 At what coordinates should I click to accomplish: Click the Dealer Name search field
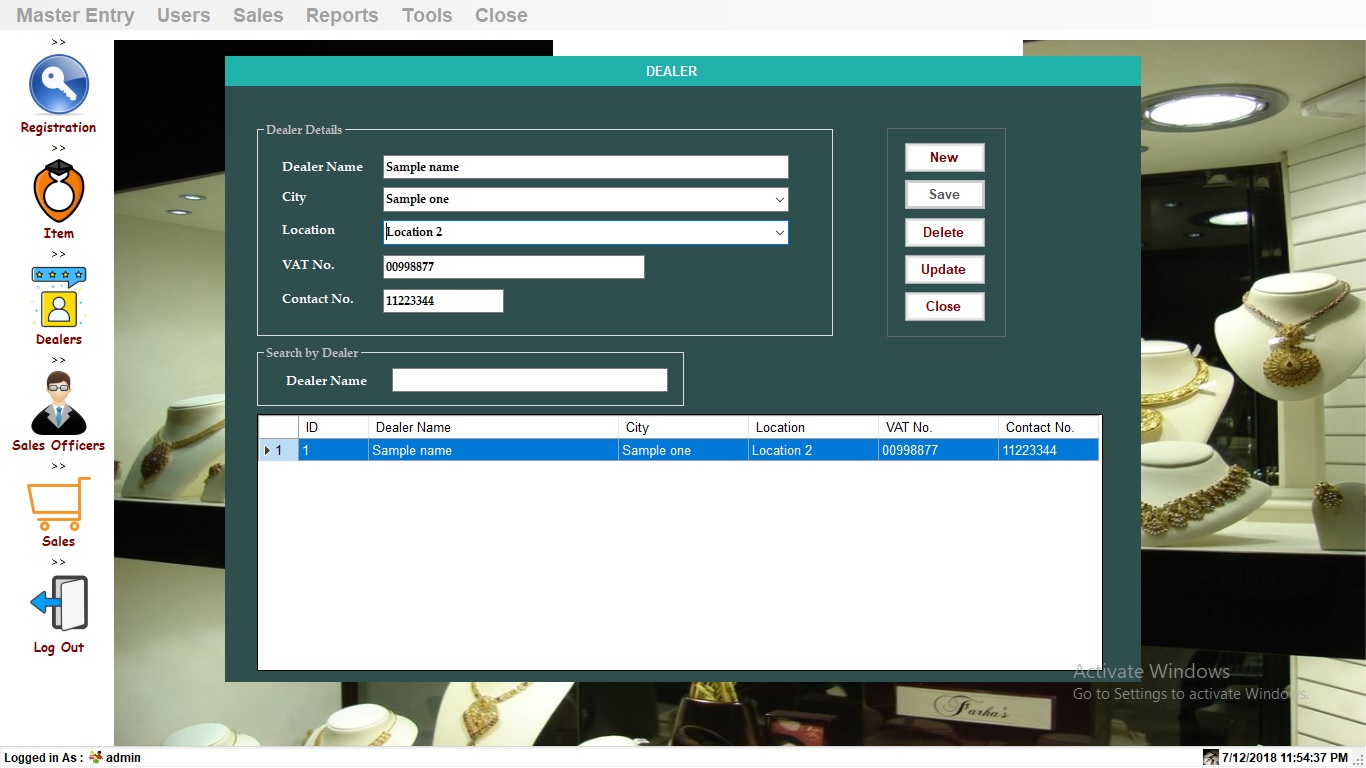529,379
